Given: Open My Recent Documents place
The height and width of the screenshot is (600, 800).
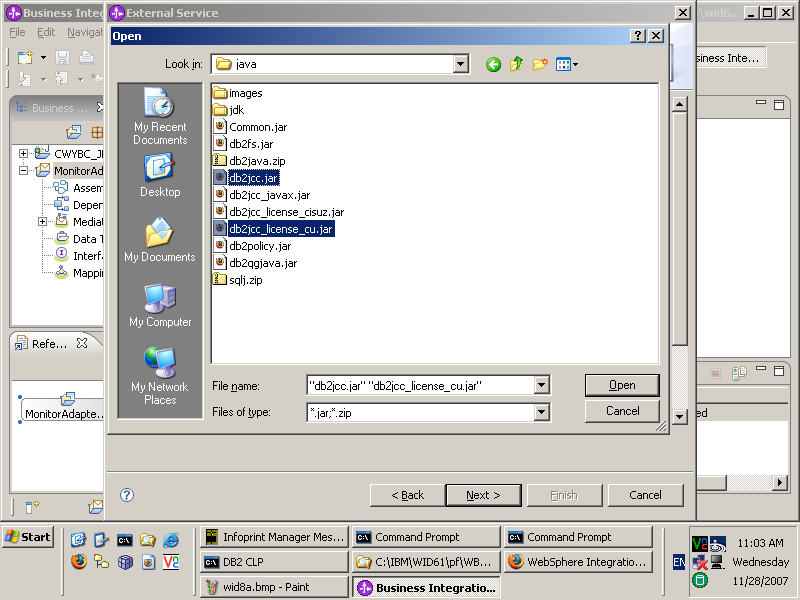Looking at the screenshot, I should pos(160,117).
